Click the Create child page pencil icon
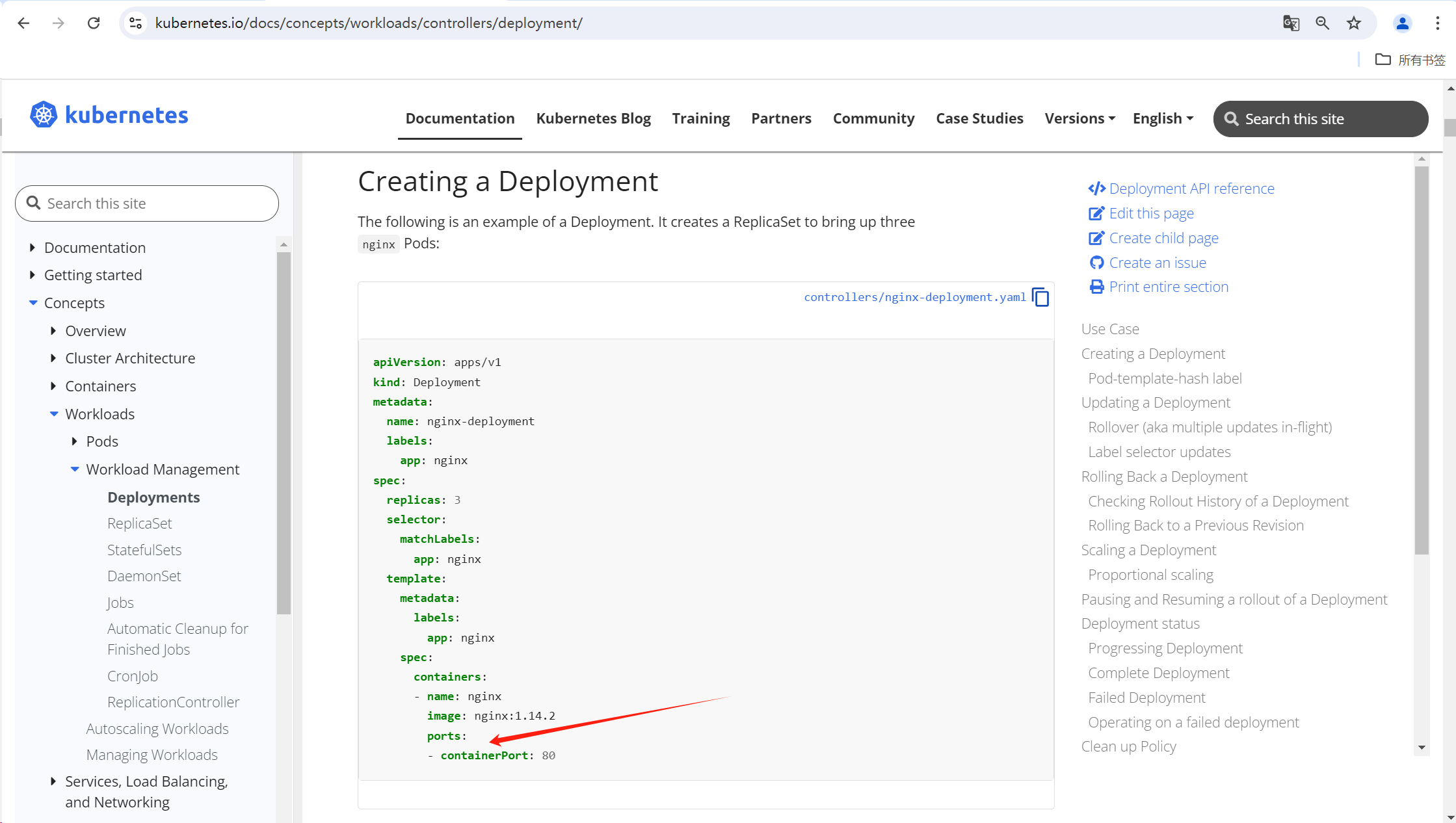The width and height of the screenshot is (1456, 823). [1096, 238]
